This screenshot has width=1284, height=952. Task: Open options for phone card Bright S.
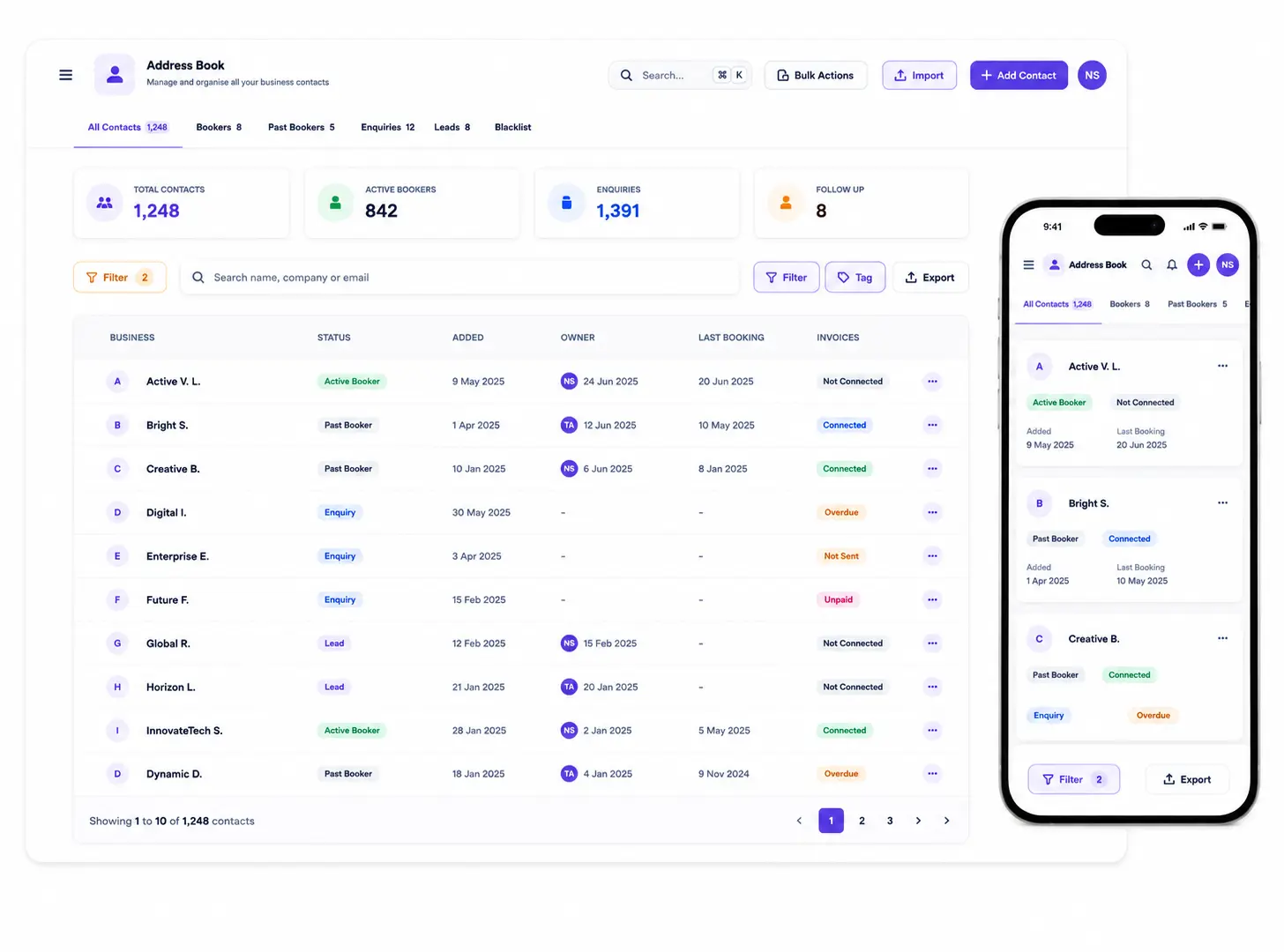point(1222,502)
